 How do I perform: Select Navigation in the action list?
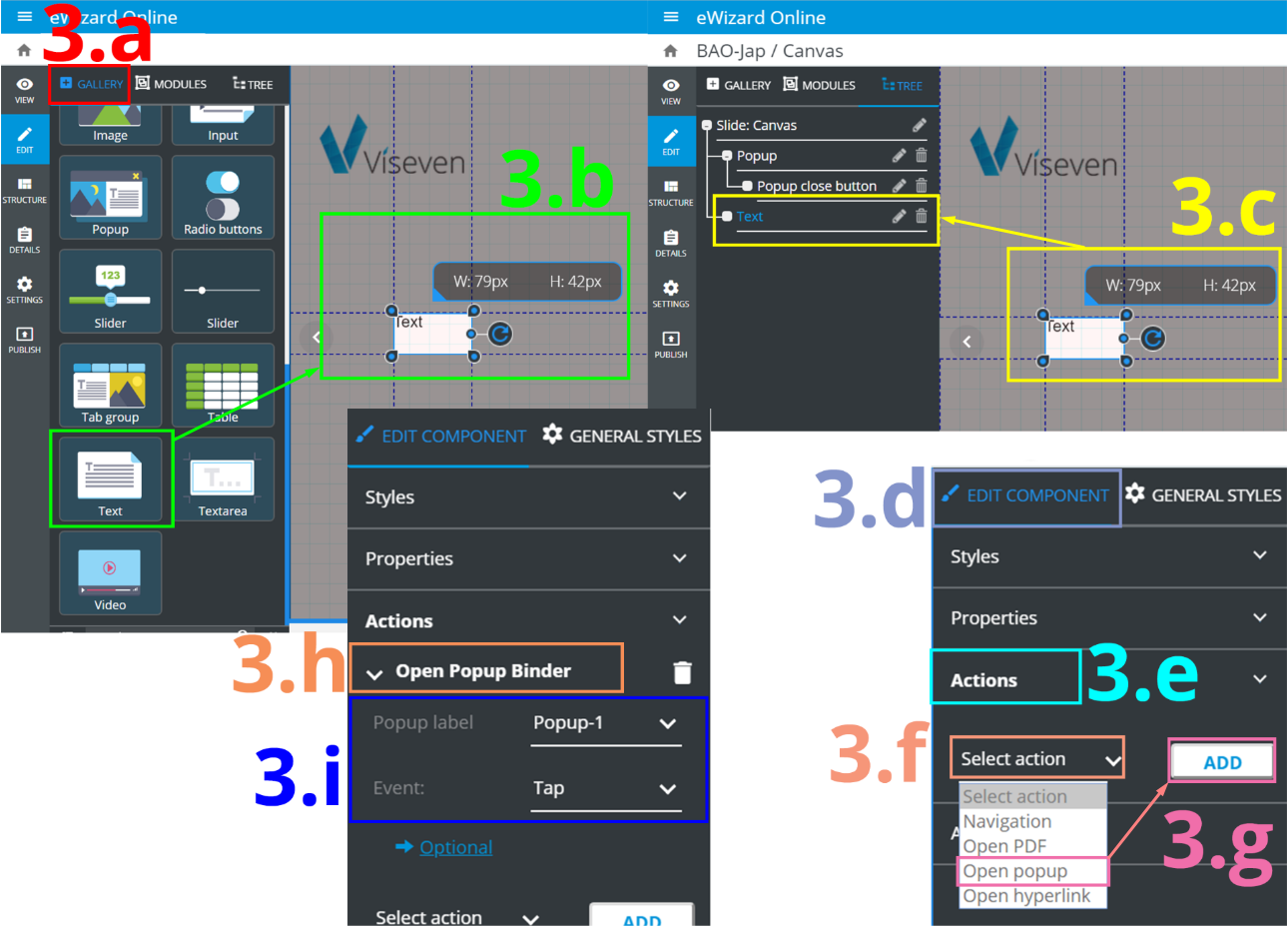click(1006, 821)
